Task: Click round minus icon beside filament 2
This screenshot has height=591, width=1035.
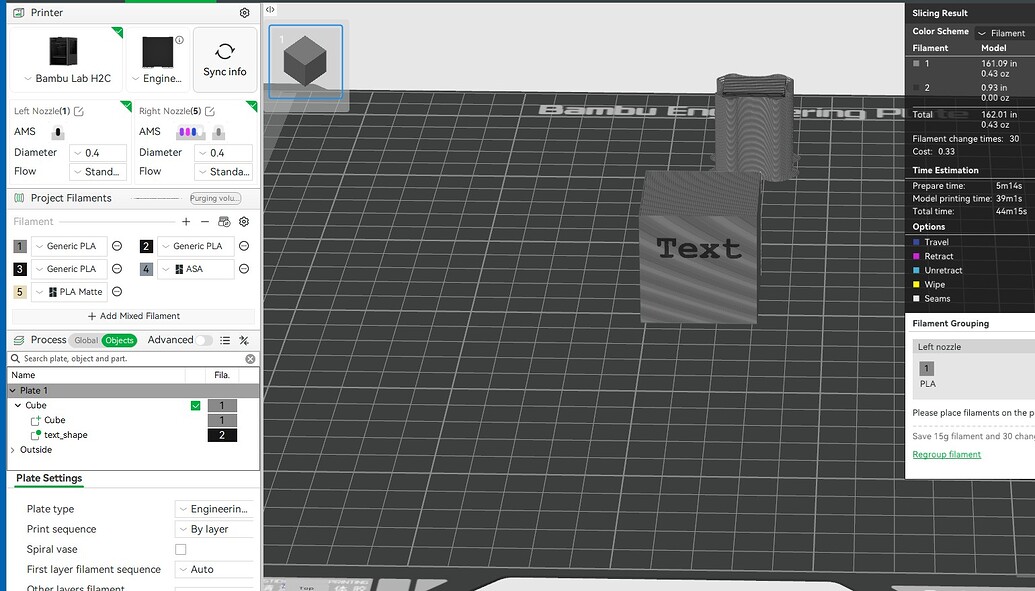Action: tap(244, 246)
